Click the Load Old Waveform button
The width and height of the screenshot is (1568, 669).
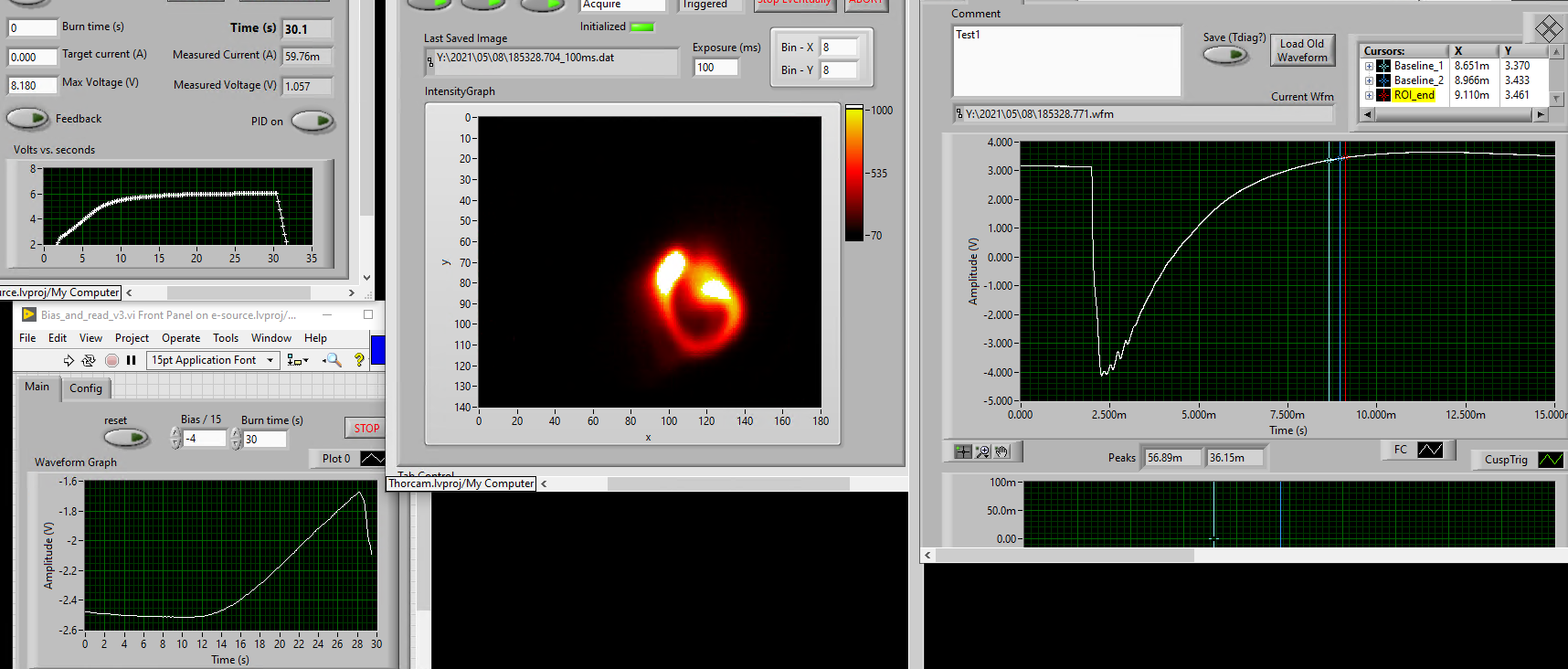pos(1302,50)
